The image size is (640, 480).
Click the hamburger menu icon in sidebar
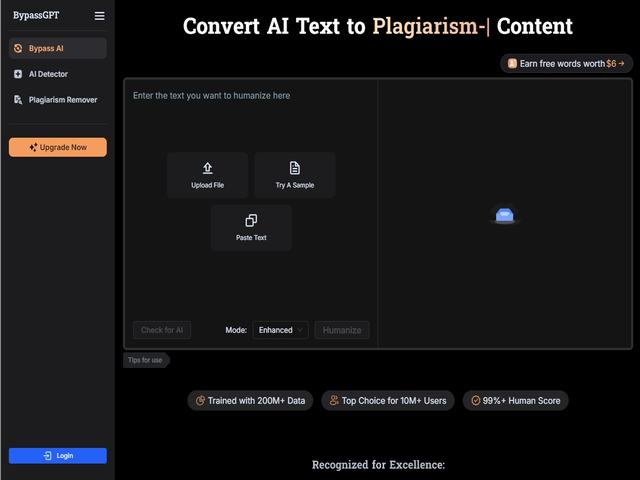coord(99,16)
